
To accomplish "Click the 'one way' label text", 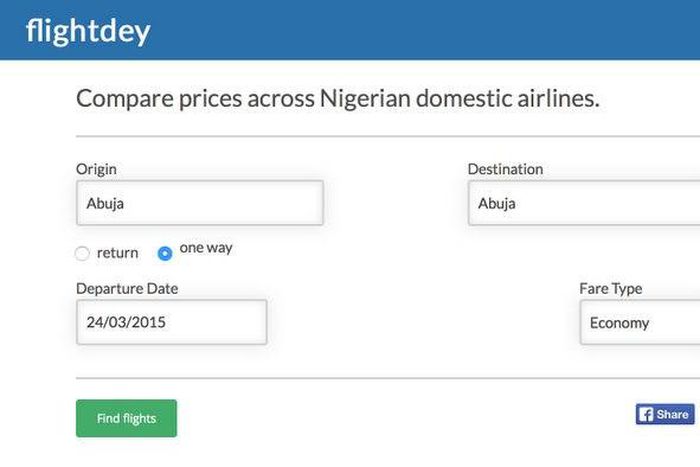I will [206, 248].
